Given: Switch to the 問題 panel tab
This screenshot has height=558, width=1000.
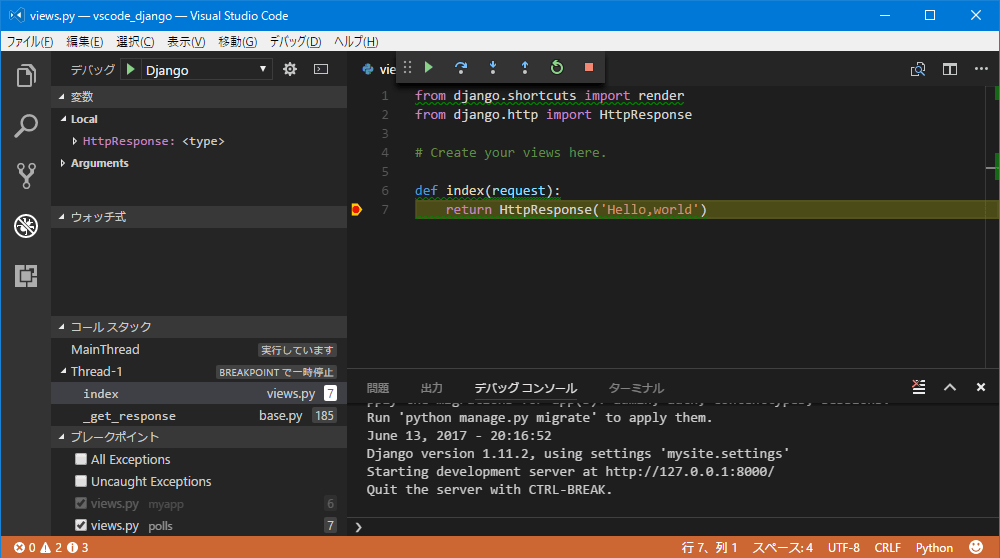Looking at the screenshot, I should [378, 388].
